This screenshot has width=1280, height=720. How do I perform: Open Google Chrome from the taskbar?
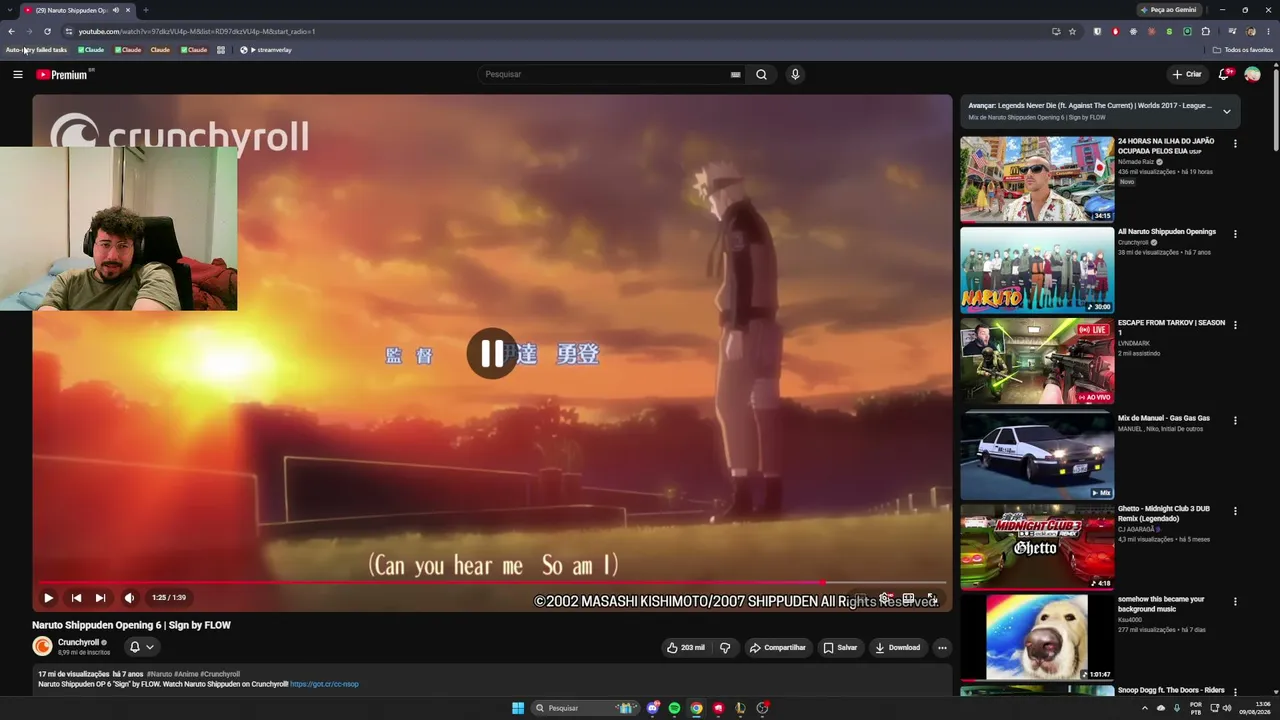pos(697,708)
